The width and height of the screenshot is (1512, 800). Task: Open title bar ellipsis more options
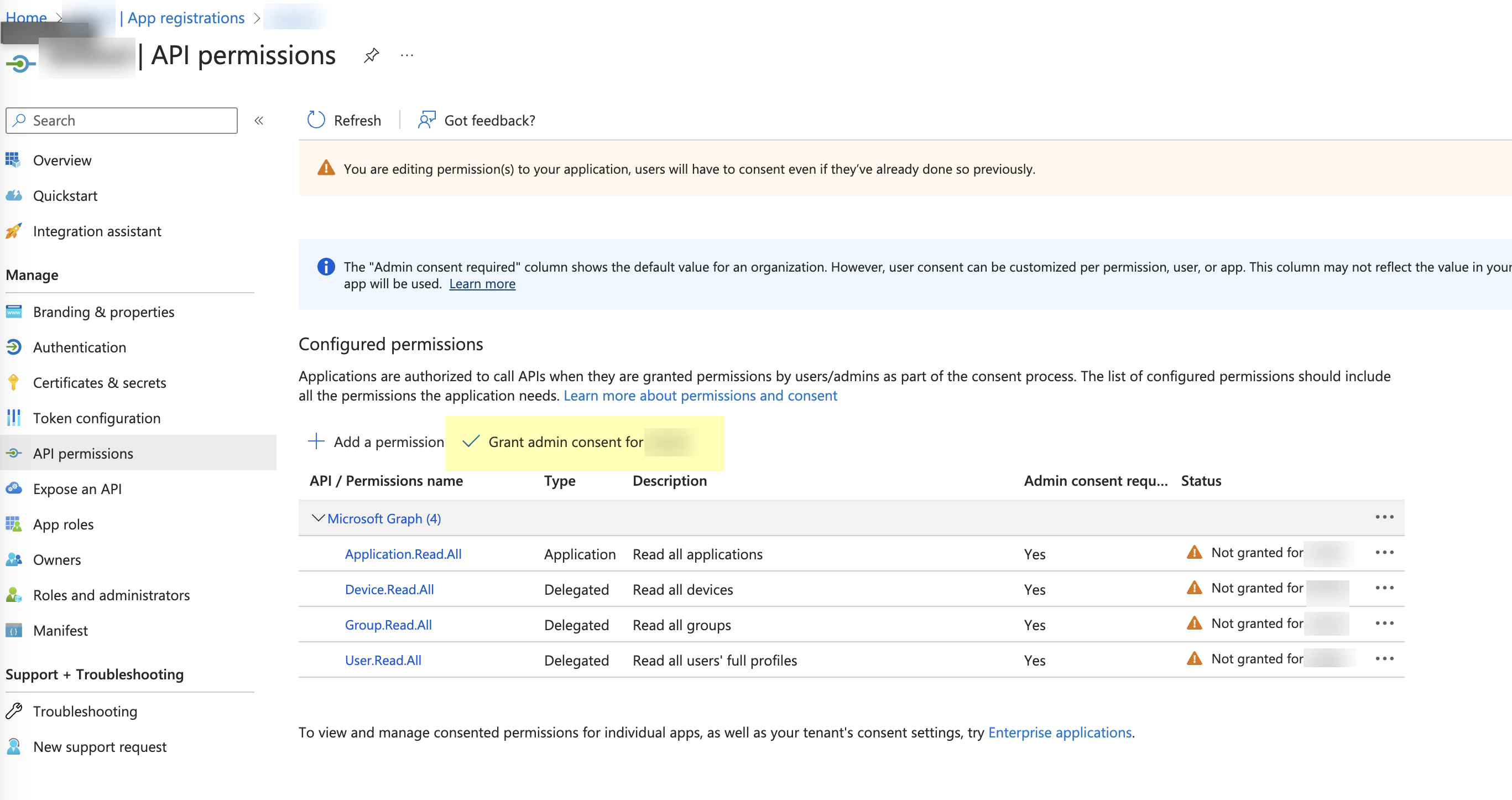(x=407, y=56)
